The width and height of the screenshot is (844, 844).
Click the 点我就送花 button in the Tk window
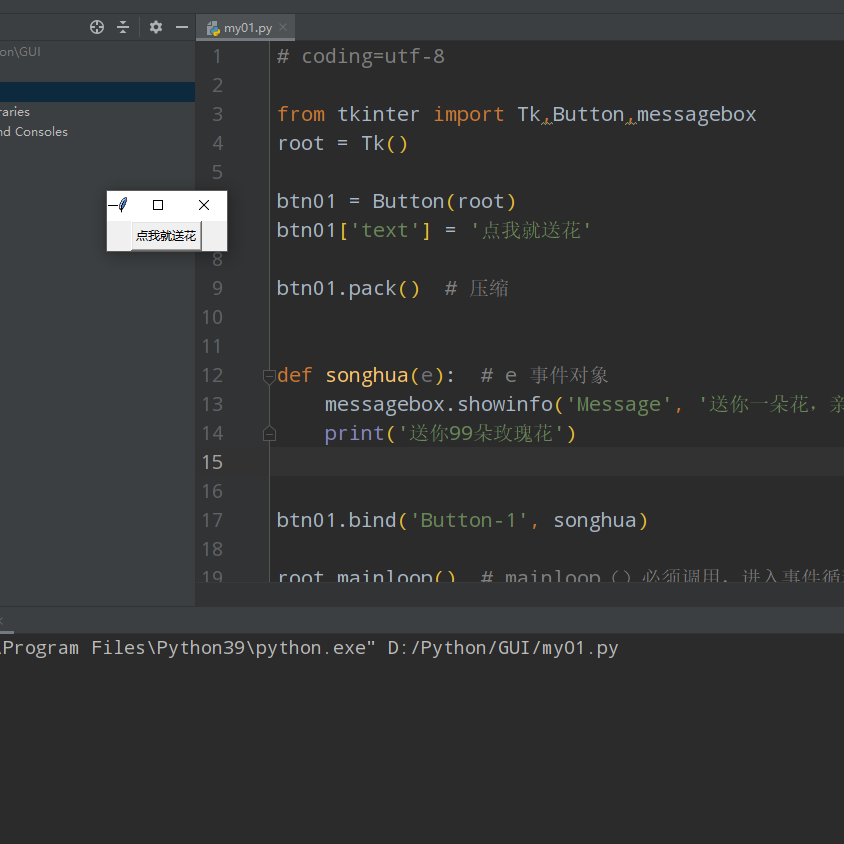pyautogui.click(x=166, y=236)
